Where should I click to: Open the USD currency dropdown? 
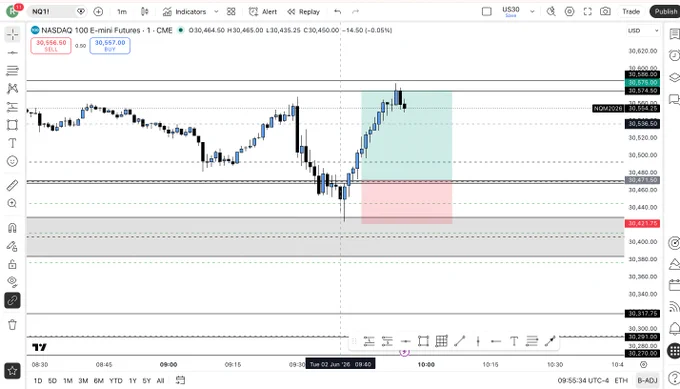643,31
